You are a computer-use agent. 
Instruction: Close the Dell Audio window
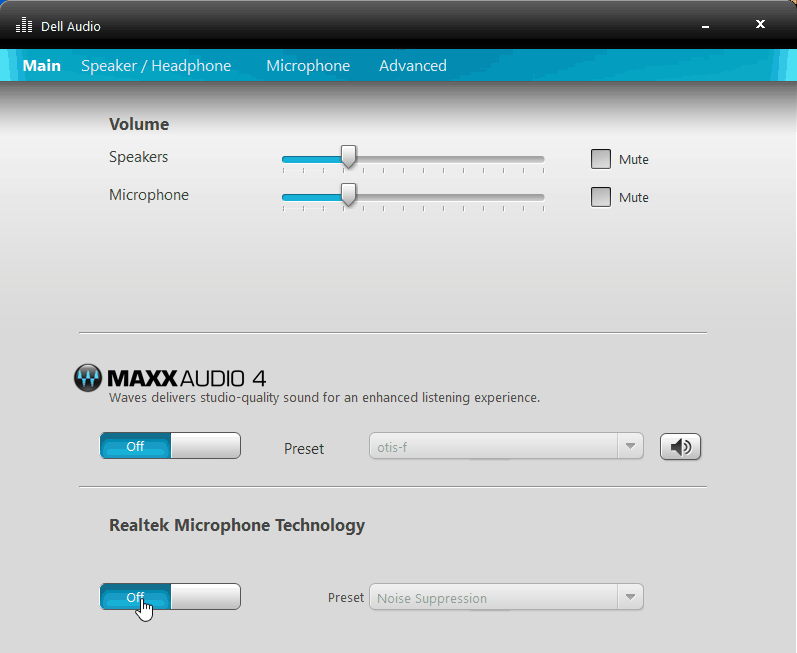pyautogui.click(x=760, y=24)
